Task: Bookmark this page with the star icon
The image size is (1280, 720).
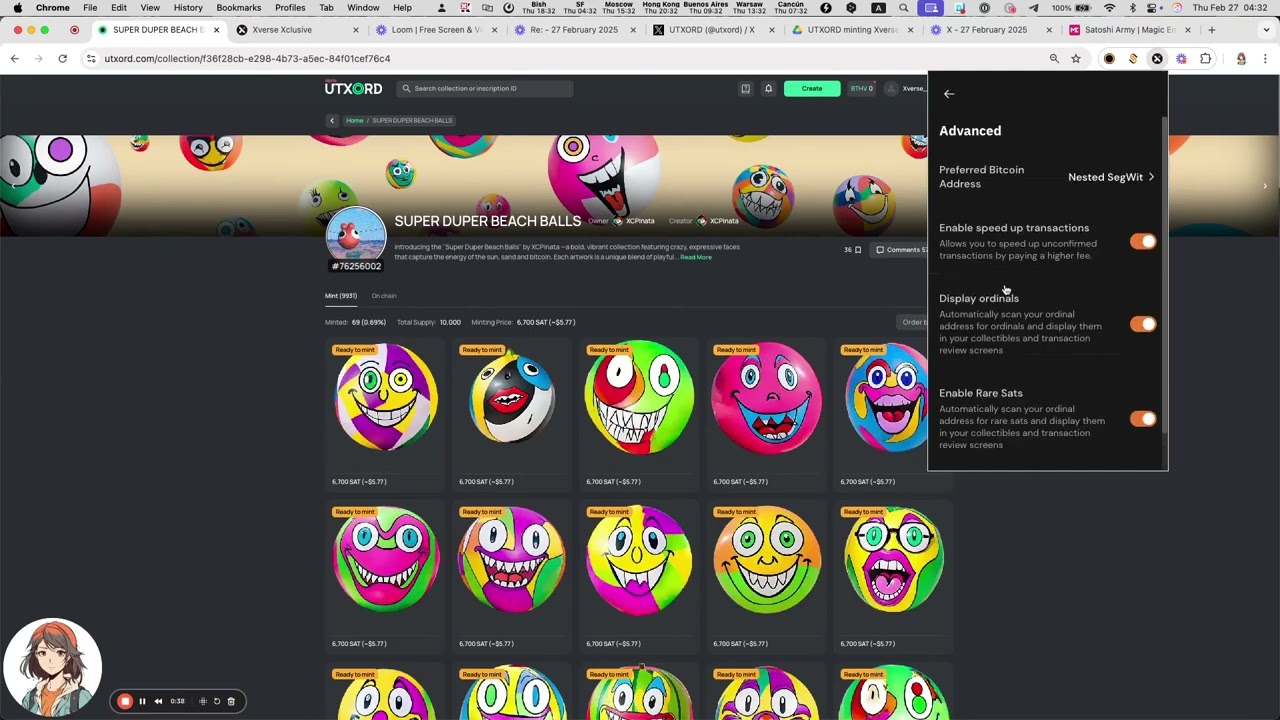Action: pyautogui.click(x=1076, y=59)
